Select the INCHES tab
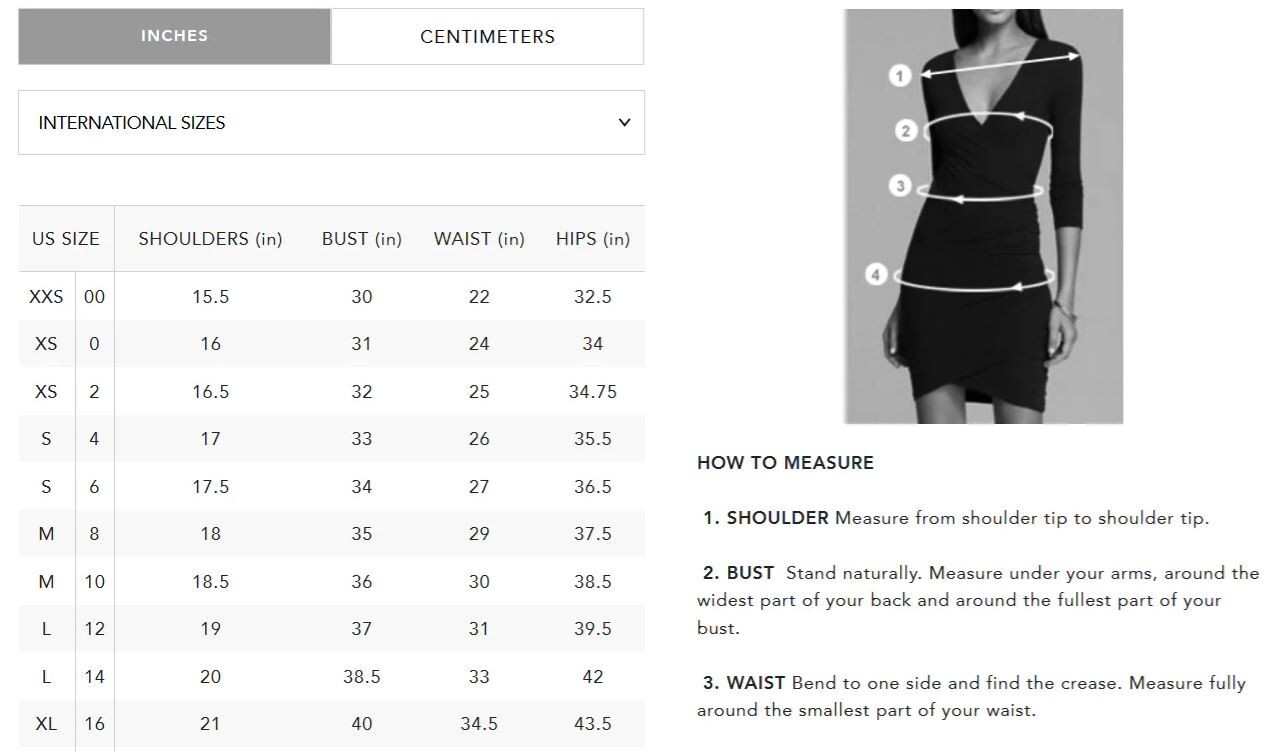Screen dimensions: 1280x752 tap(174, 37)
